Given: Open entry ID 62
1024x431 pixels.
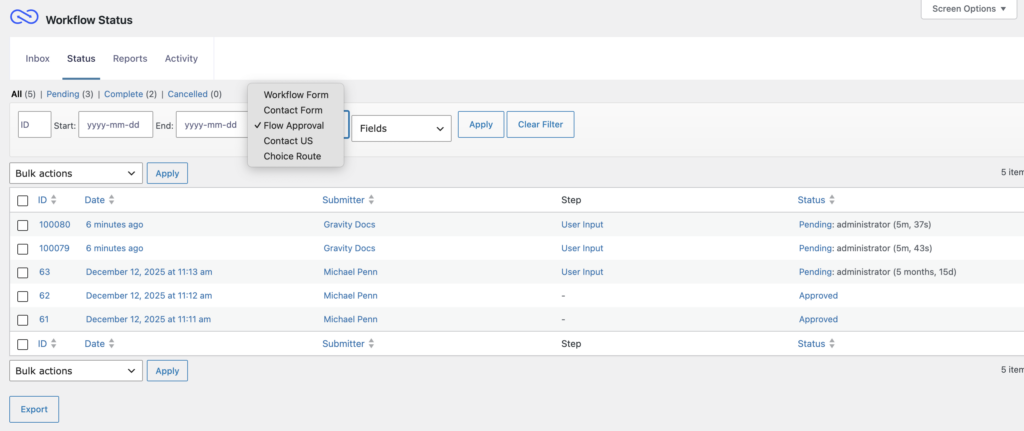Looking at the screenshot, I should click(44, 296).
